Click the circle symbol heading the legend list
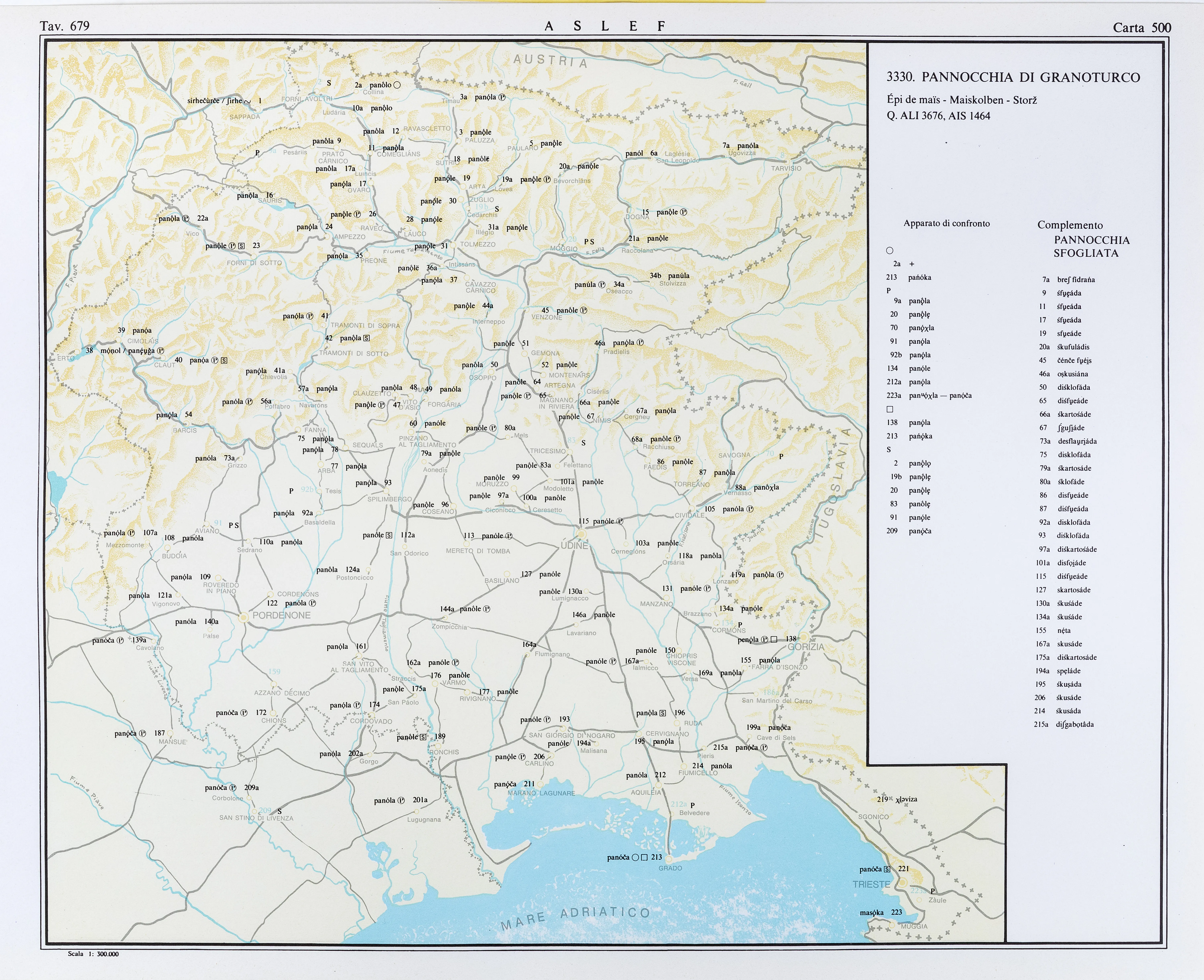The image size is (1204, 980). (x=889, y=251)
